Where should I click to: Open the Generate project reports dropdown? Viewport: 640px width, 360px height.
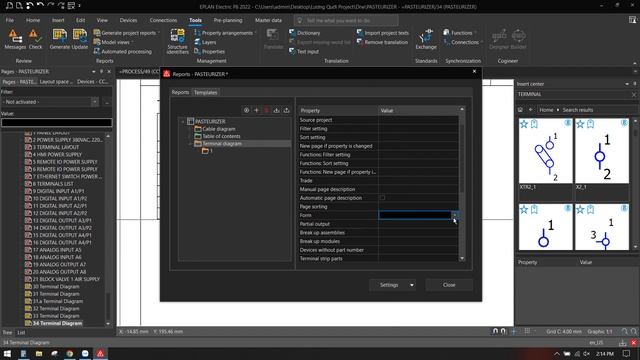[x=159, y=33]
